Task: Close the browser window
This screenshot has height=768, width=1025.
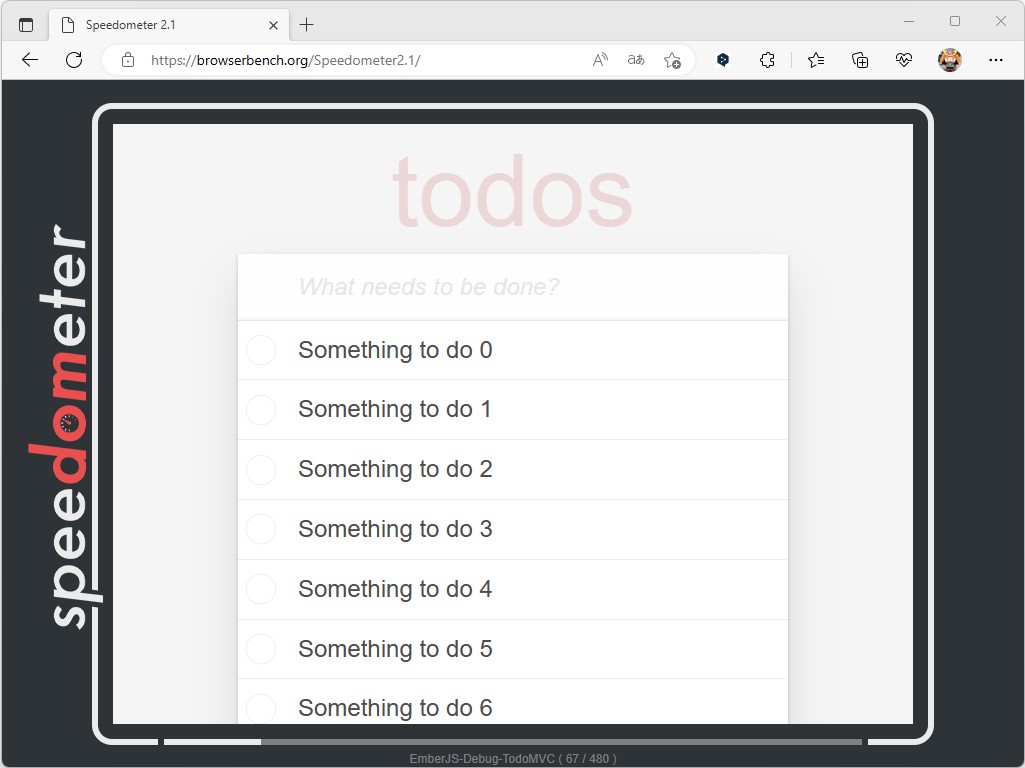Action: 1001,22
